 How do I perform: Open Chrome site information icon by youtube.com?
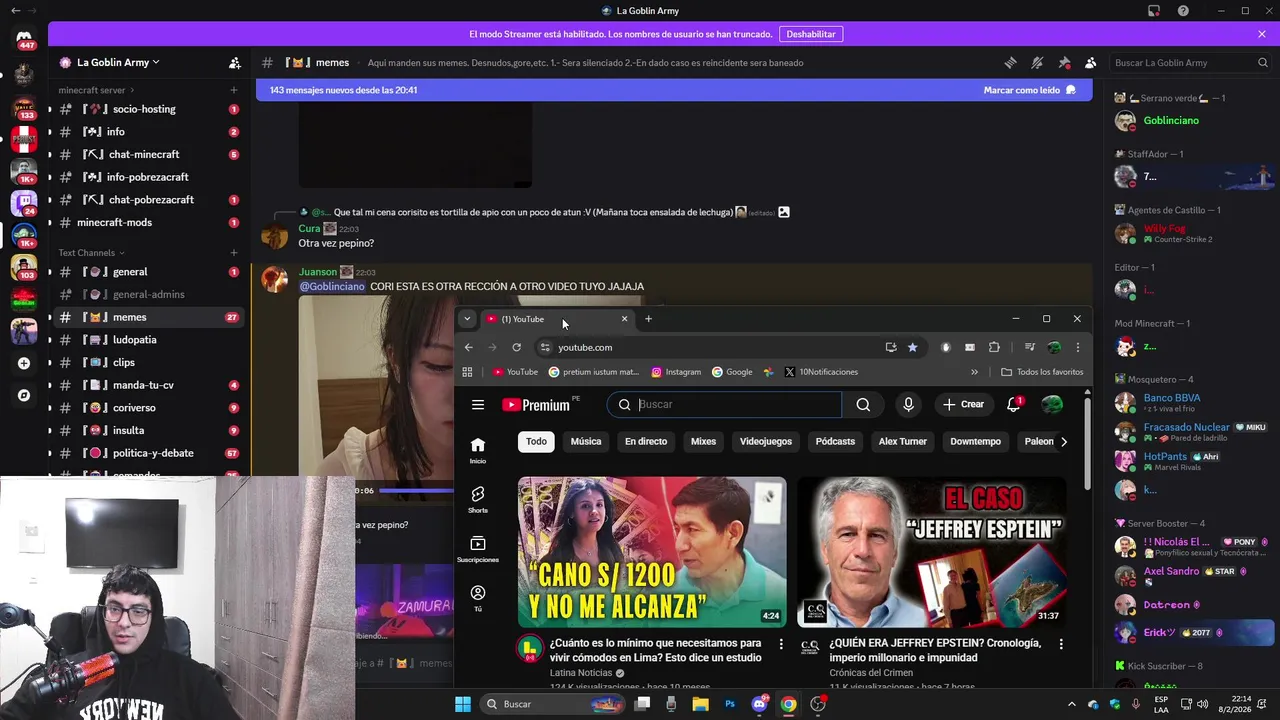[544, 347]
